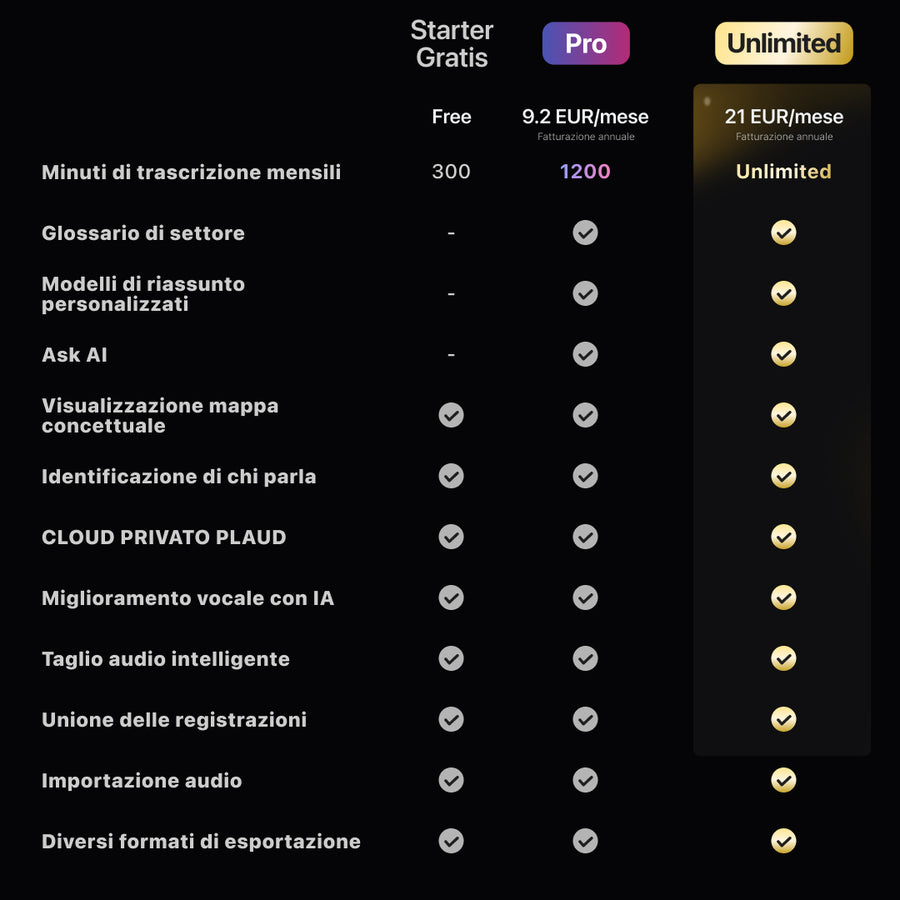Select the Starter Gratis plan heading

(x=452, y=44)
